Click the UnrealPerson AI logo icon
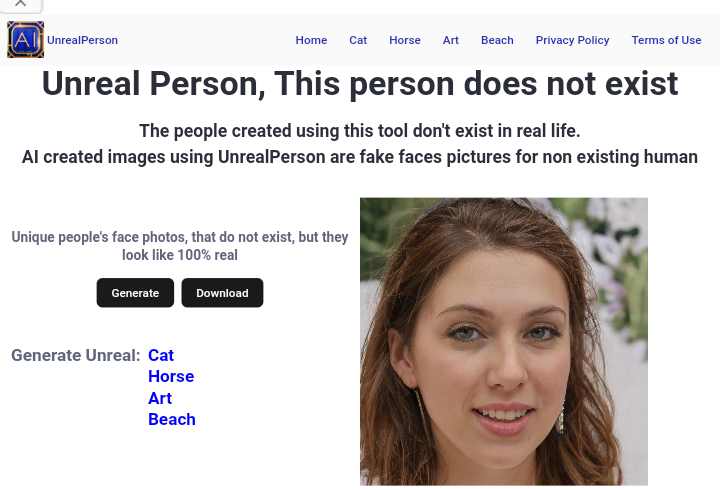720x490 pixels. click(x=26, y=39)
